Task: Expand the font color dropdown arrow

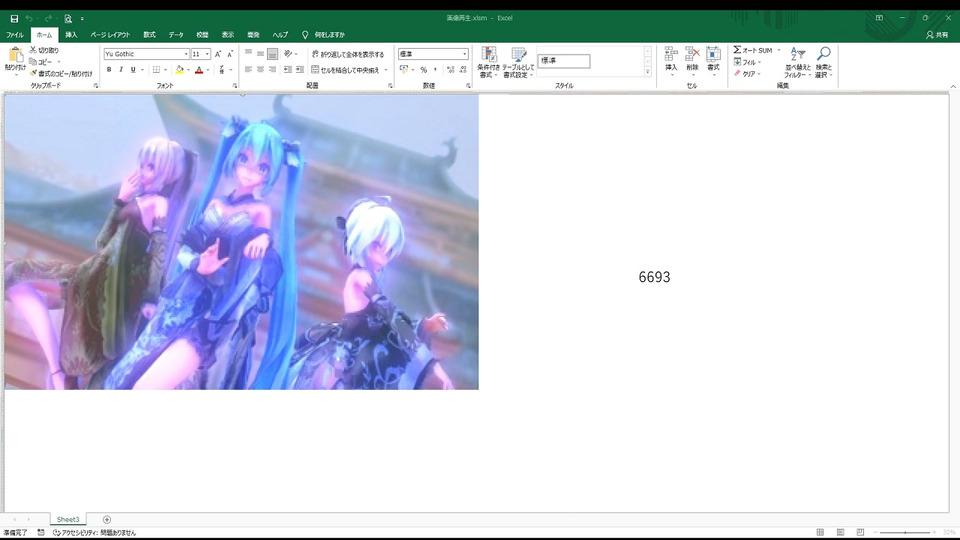Action: (x=208, y=70)
